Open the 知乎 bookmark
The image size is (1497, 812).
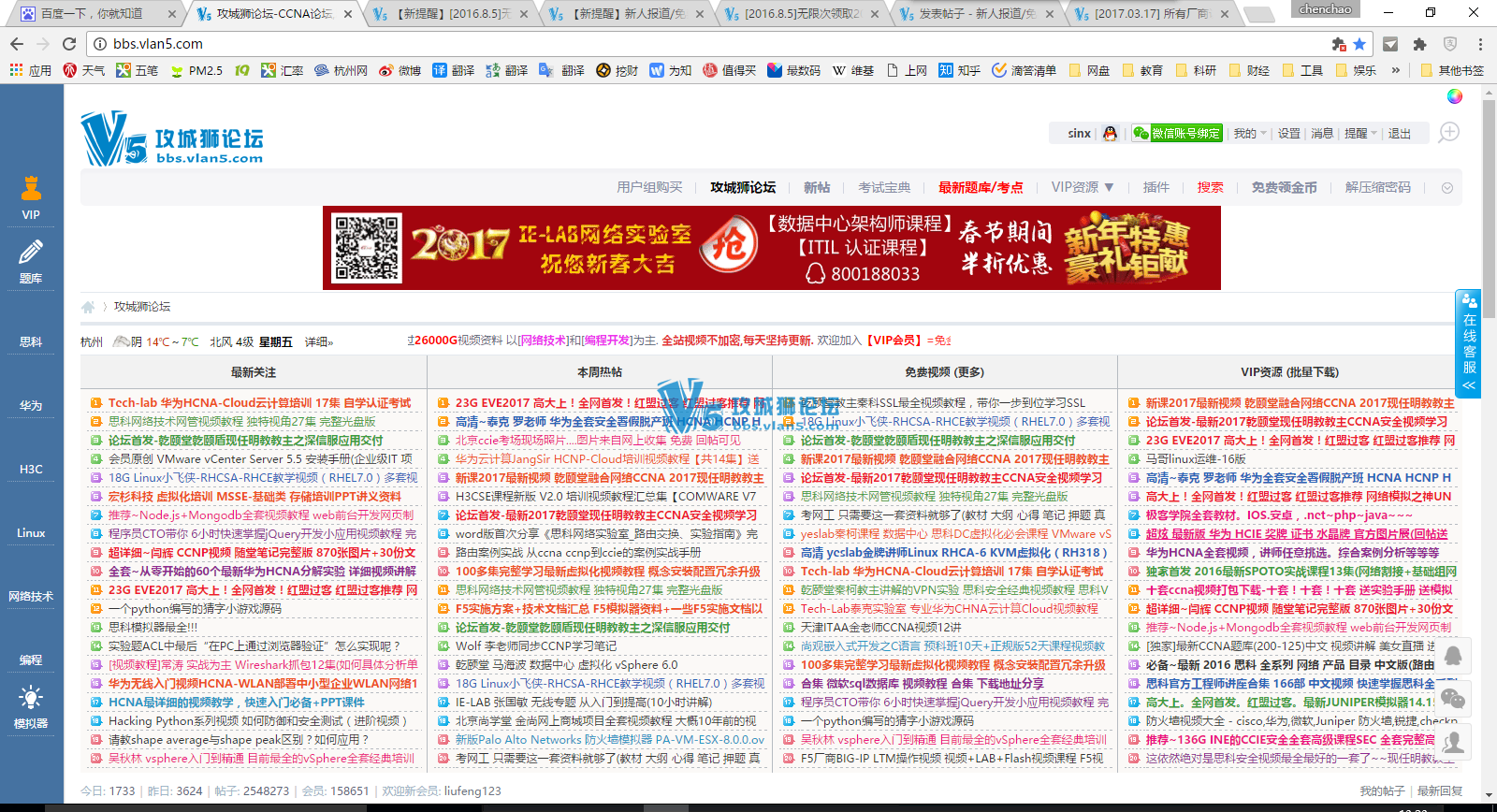pyautogui.click(x=959, y=70)
